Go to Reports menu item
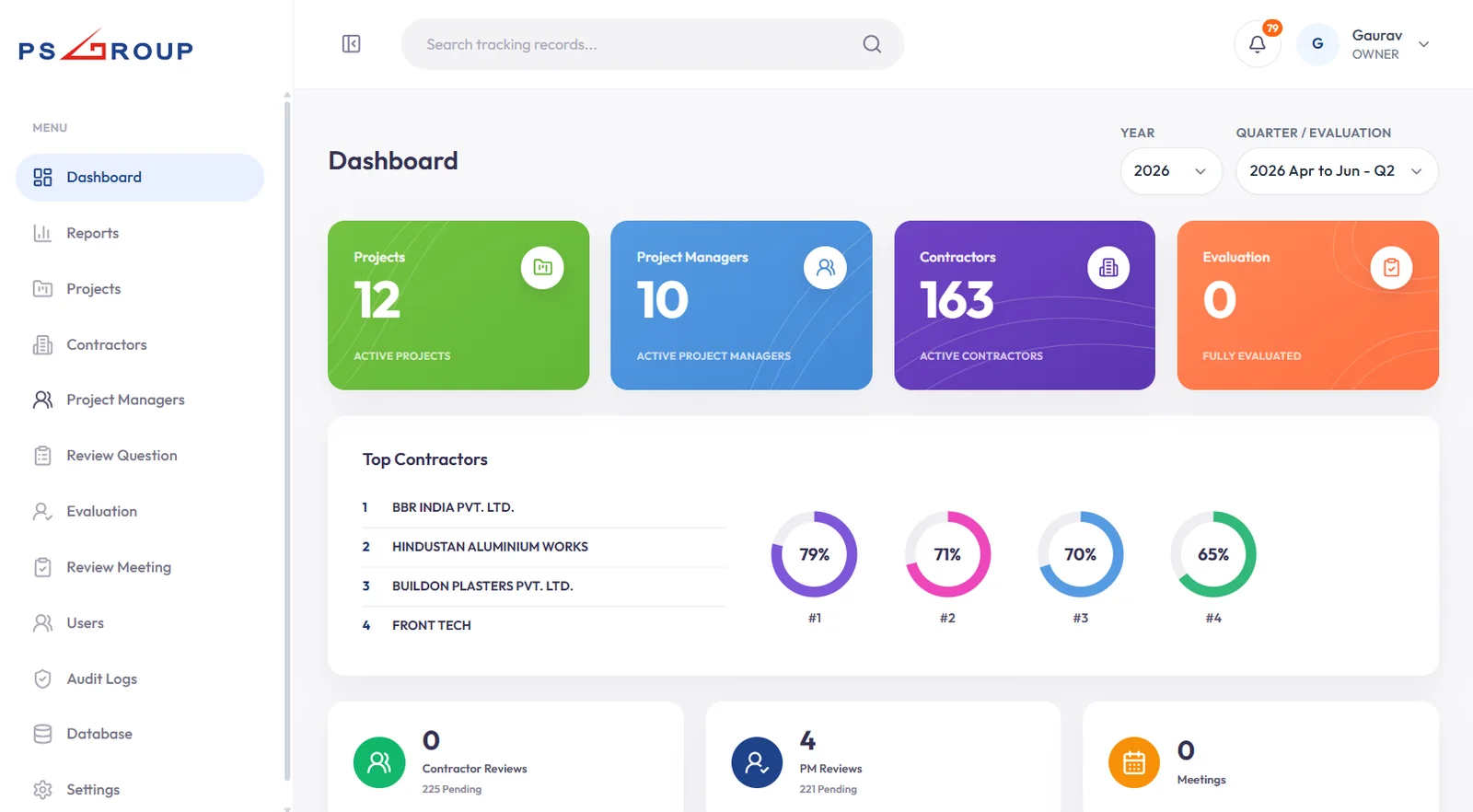This screenshot has height=812, width=1473. pyautogui.click(x=140, y=233)
